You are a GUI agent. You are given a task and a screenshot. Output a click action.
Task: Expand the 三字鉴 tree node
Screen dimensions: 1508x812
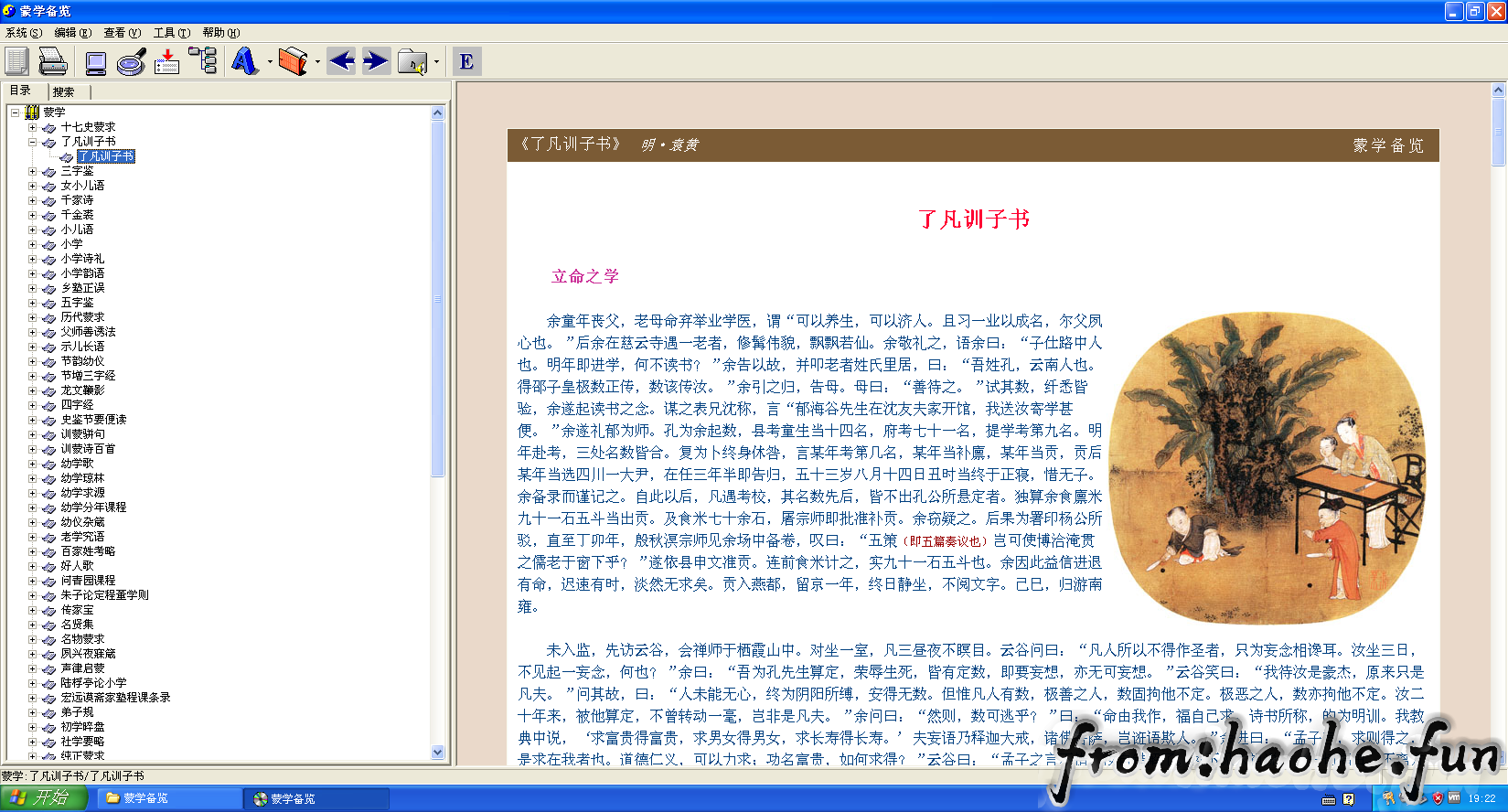(32, 171)
